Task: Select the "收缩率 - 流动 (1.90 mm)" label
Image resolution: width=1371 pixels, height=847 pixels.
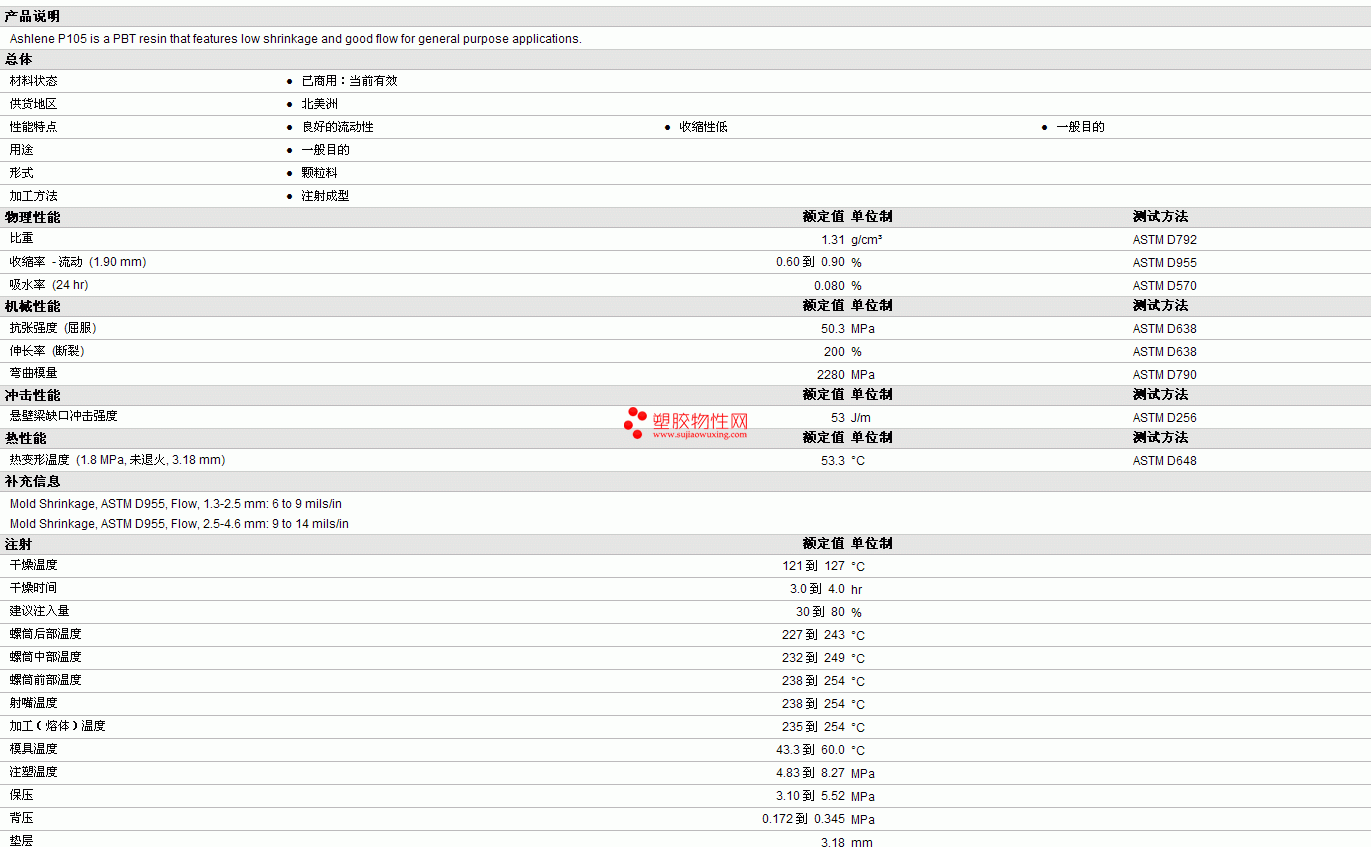Action: (x=78, y=262)
